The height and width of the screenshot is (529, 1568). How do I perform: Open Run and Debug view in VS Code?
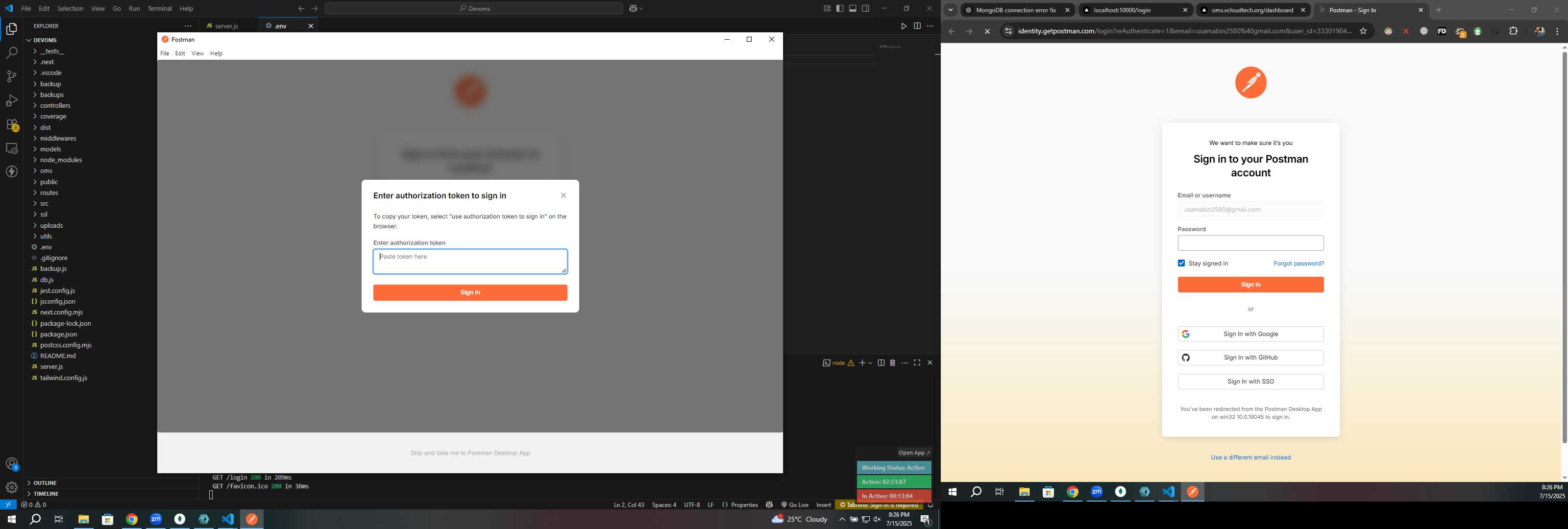[12, 100]
